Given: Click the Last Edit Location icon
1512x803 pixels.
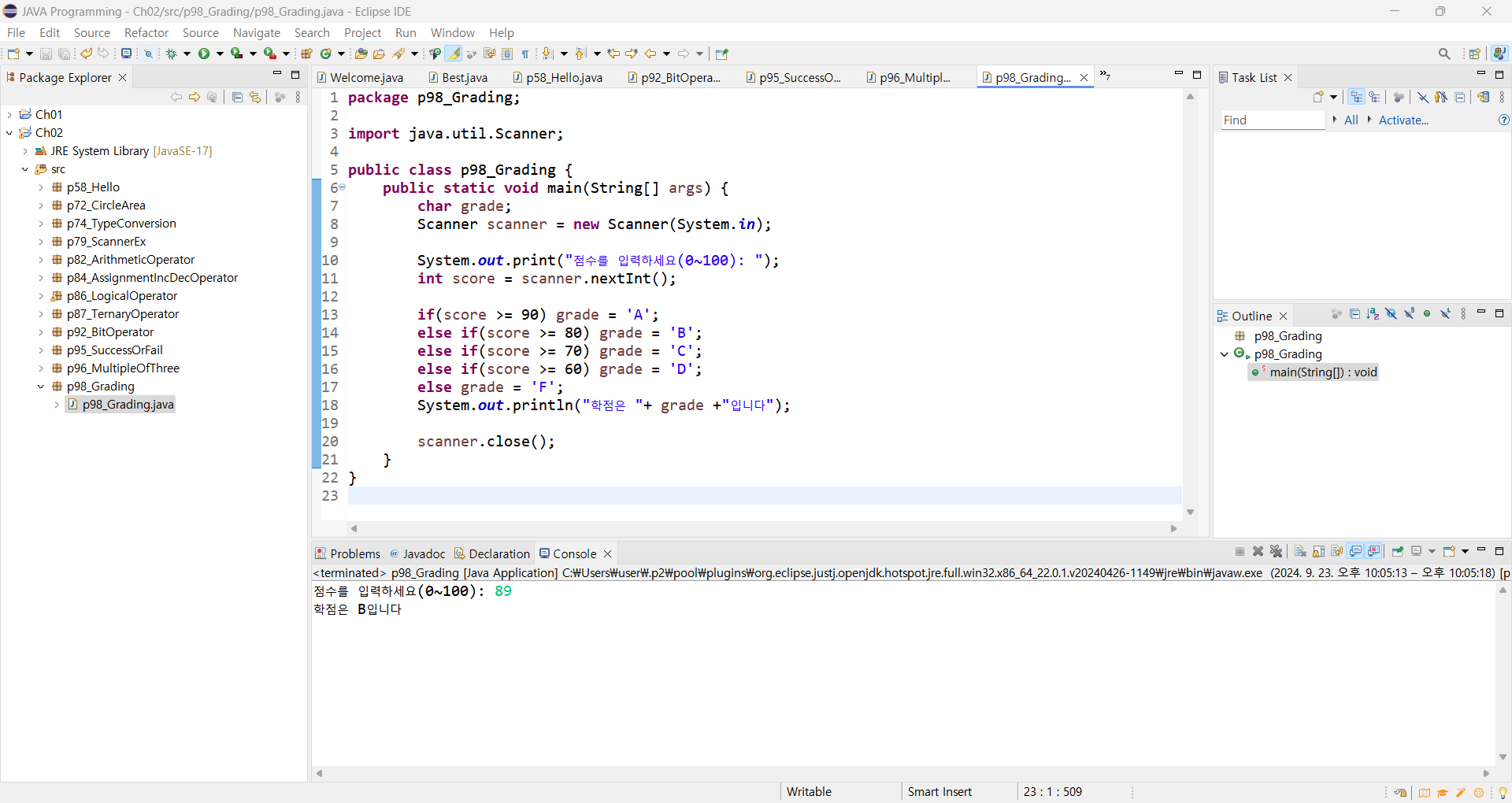Looking at the screenshot, I should point(613,54).
